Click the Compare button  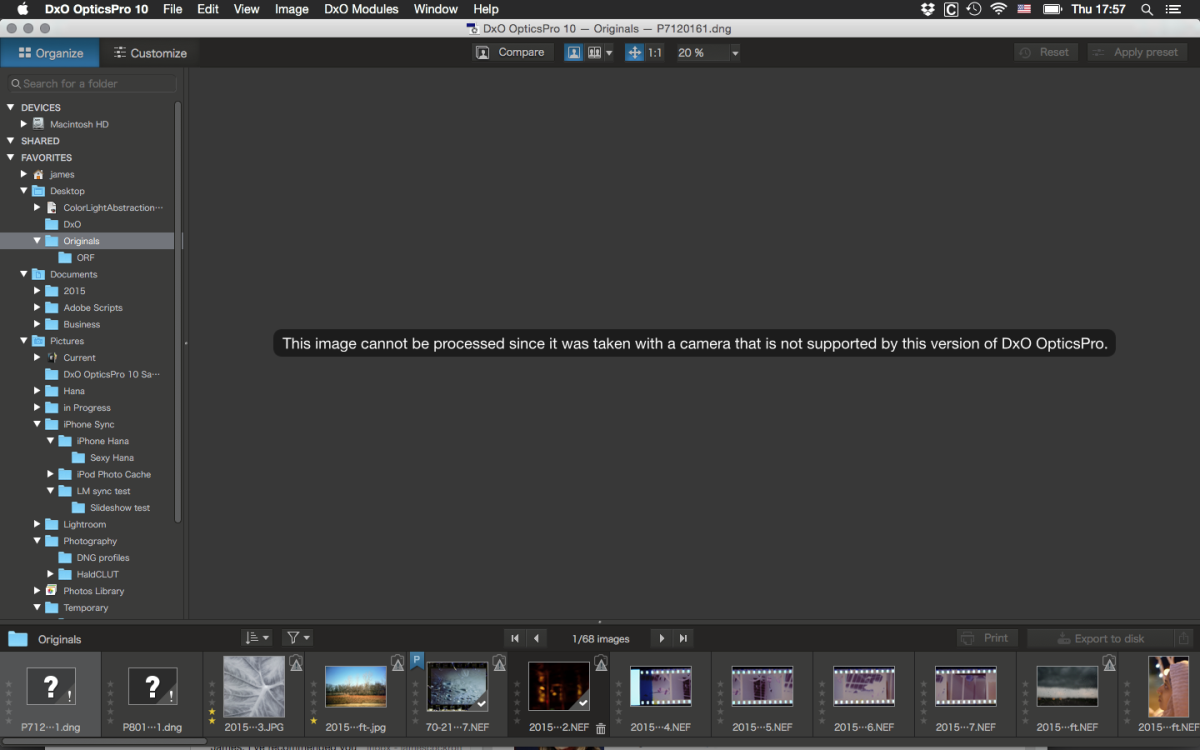tap(512, 52)
